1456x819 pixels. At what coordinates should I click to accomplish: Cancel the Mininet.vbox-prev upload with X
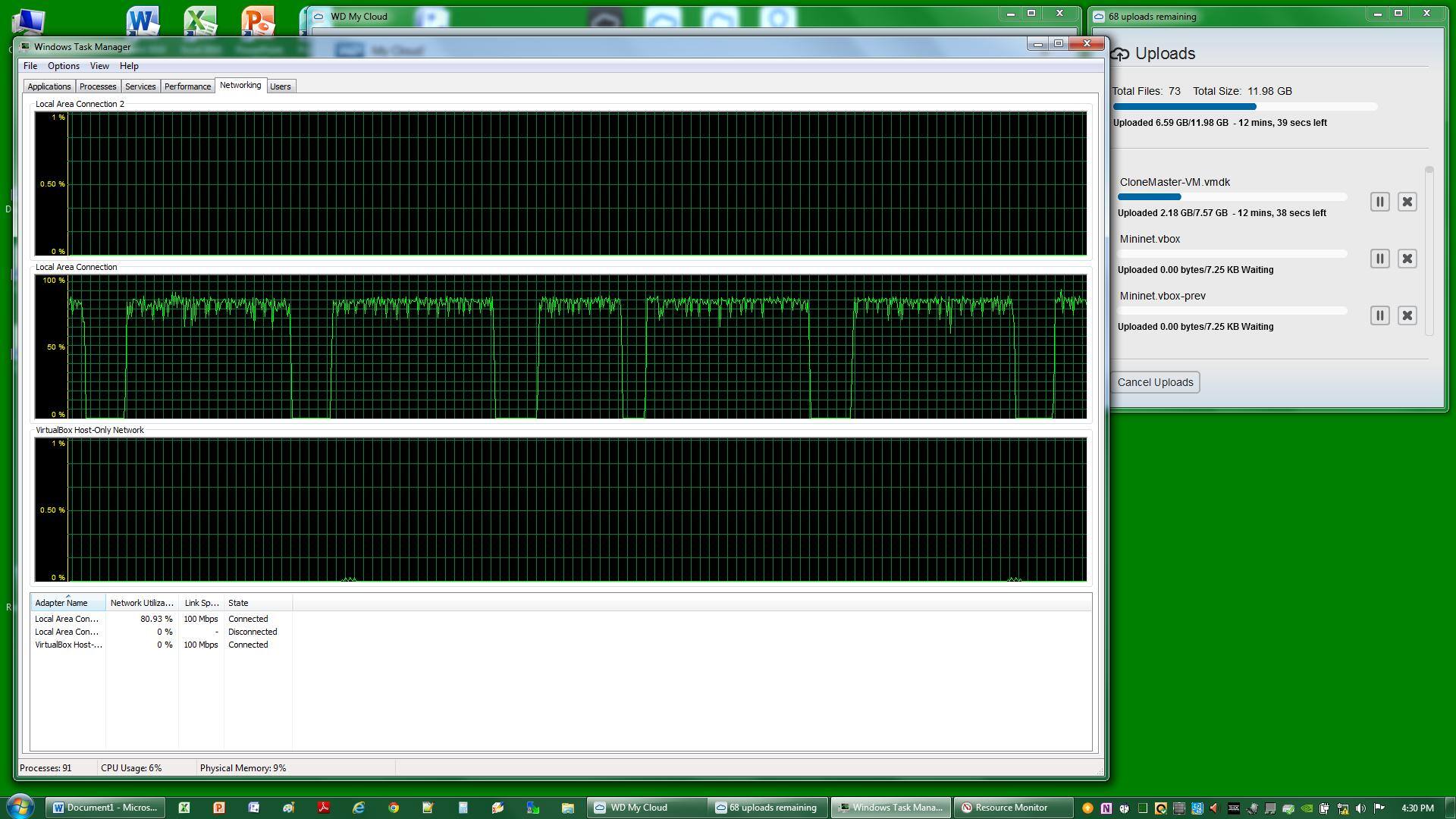click(1407, 315)
